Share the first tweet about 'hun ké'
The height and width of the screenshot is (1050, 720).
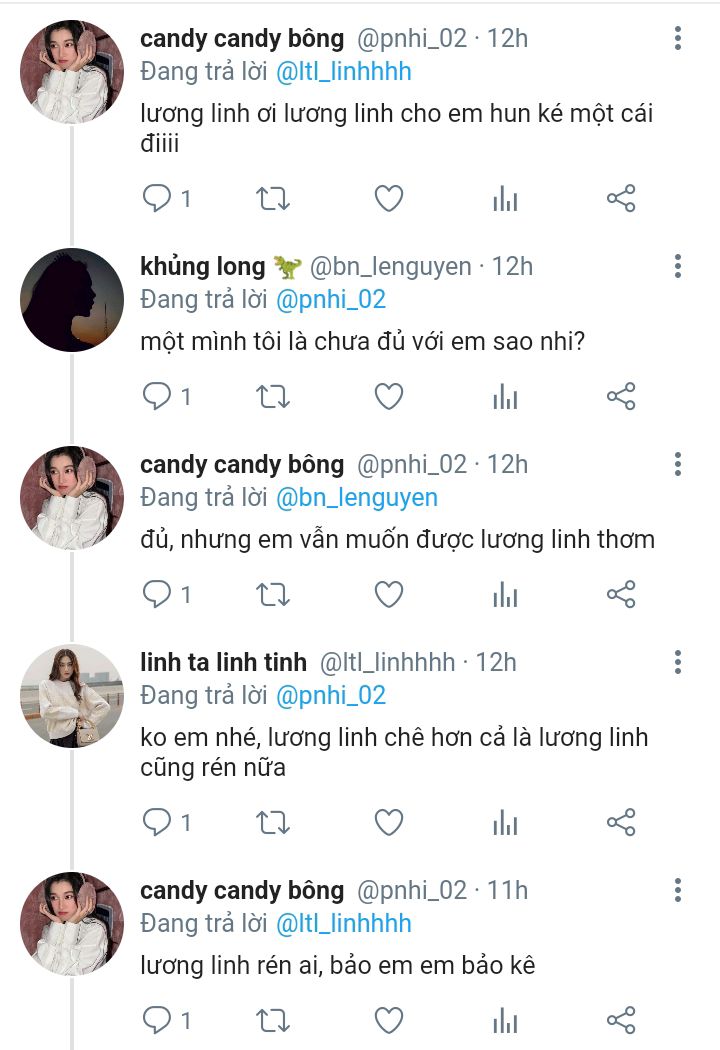621,198
